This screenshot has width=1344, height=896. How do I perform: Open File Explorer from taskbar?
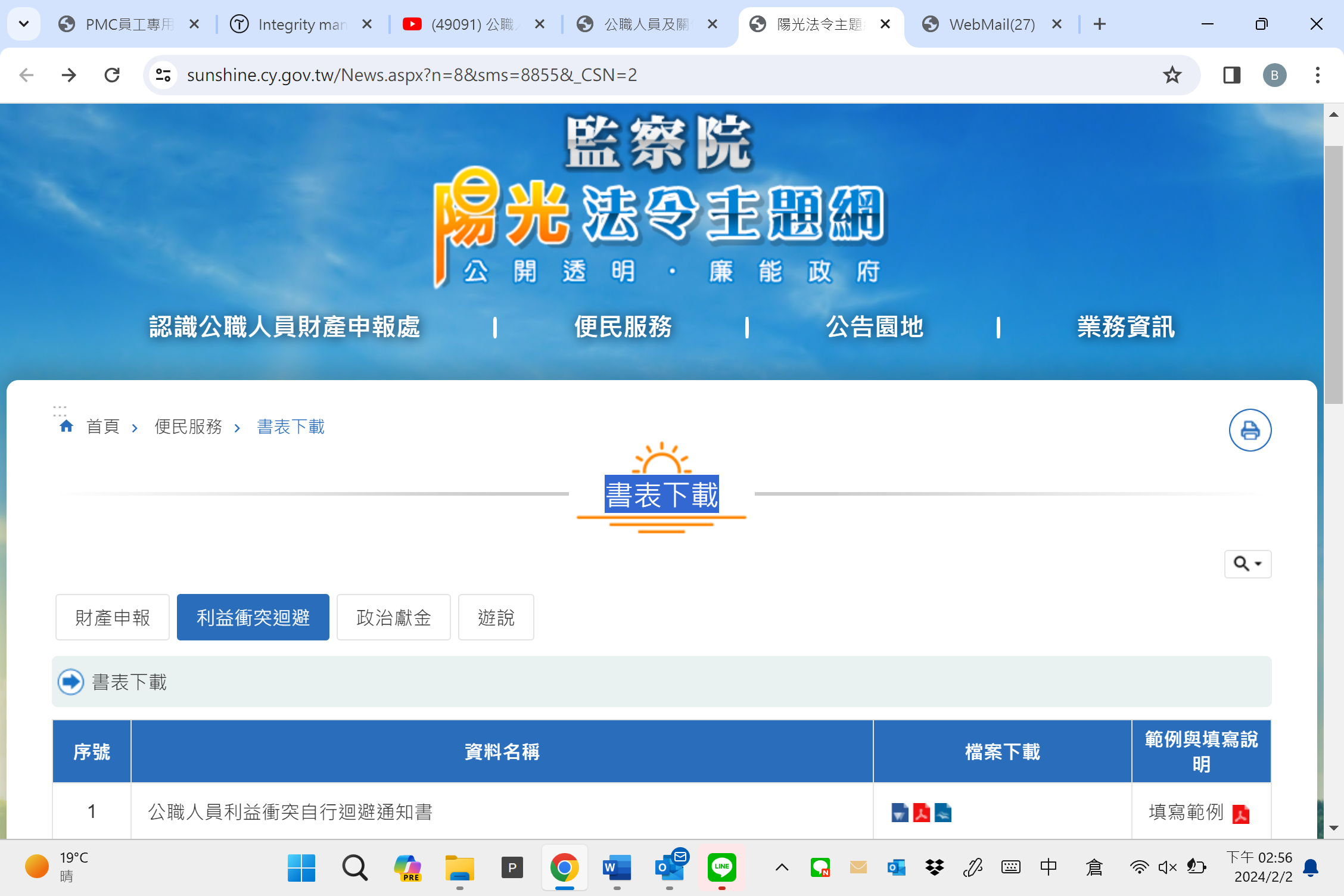[x=460, y=868]
